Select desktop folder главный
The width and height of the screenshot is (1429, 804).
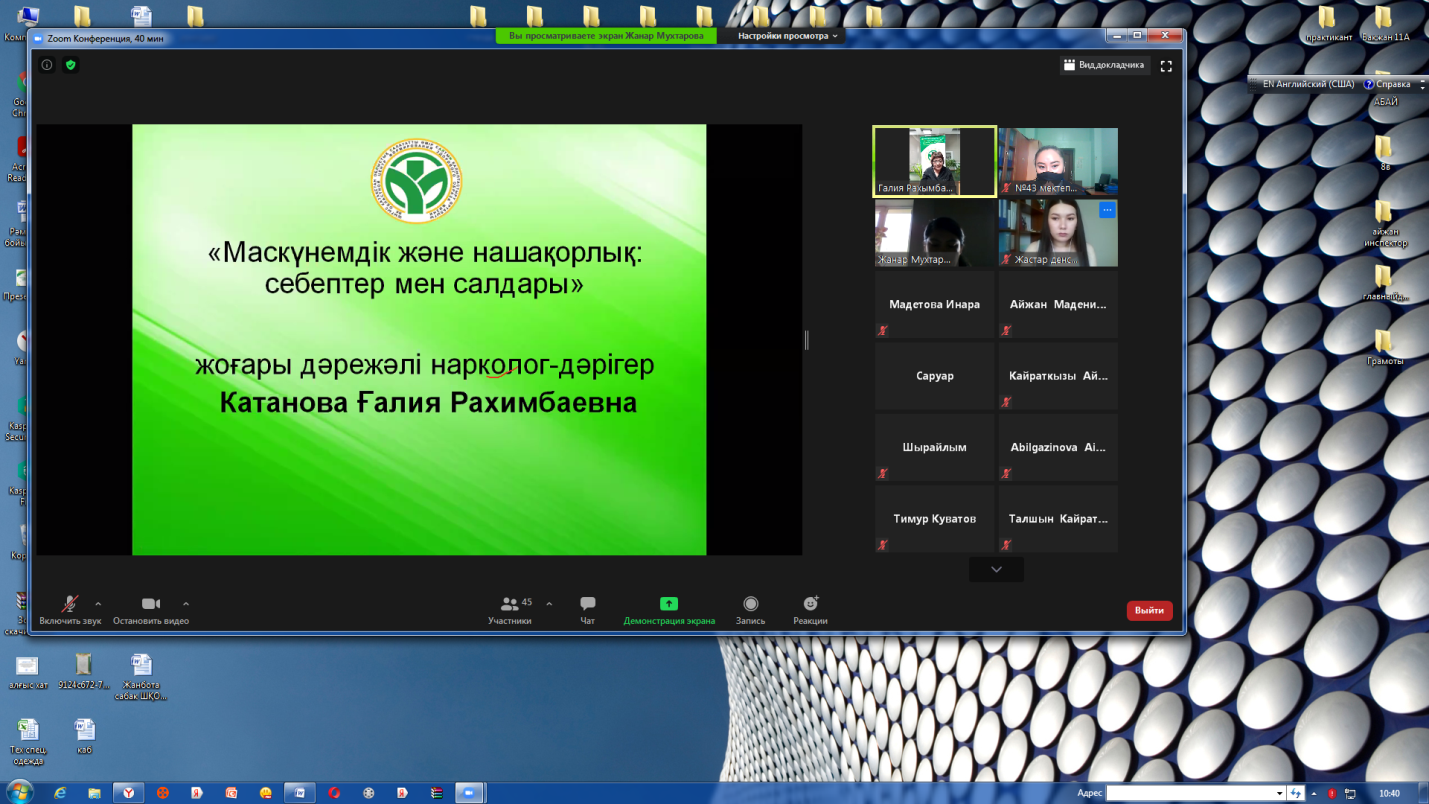click(1384, 282)
